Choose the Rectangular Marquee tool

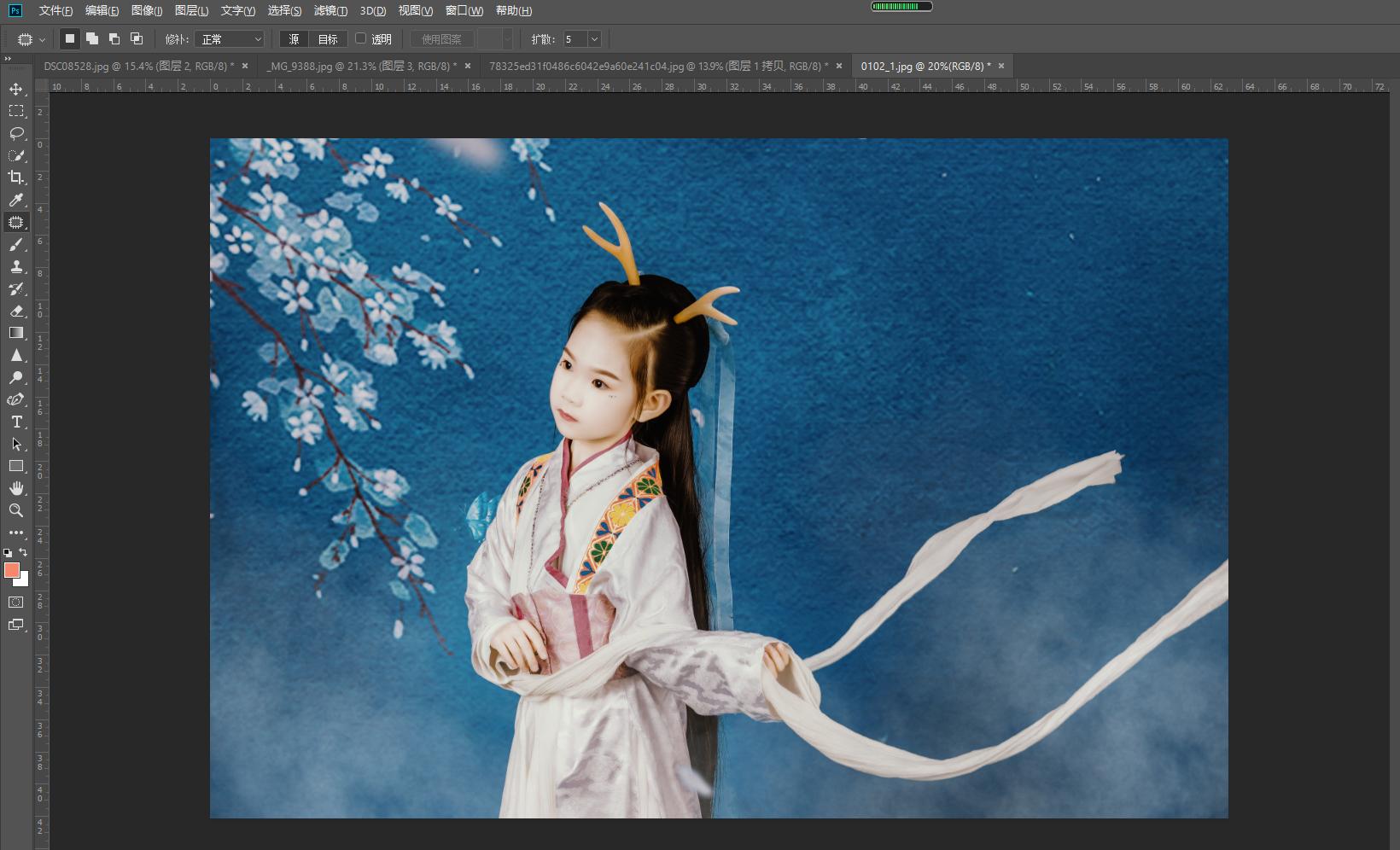click(x=16, y=111)
